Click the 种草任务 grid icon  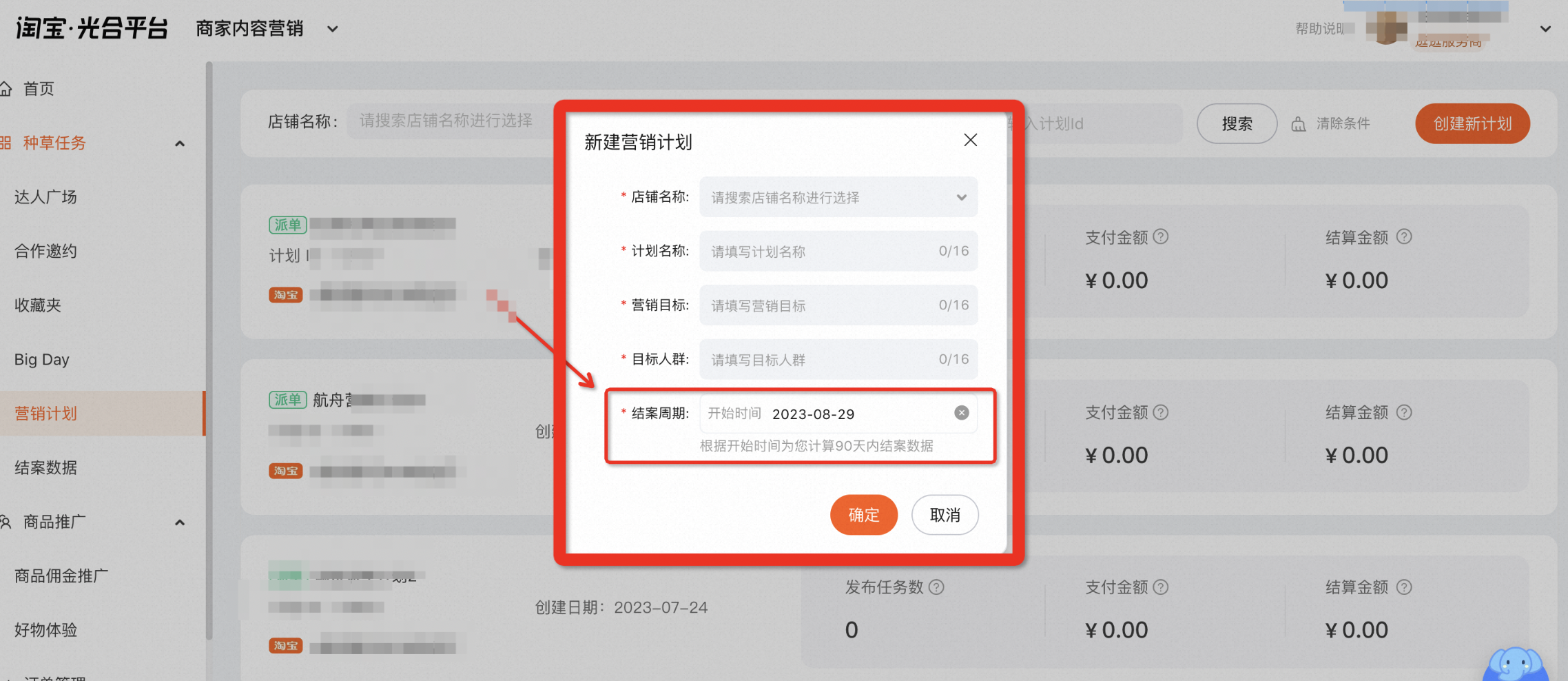pyautogui.click(x=6, y=143)
